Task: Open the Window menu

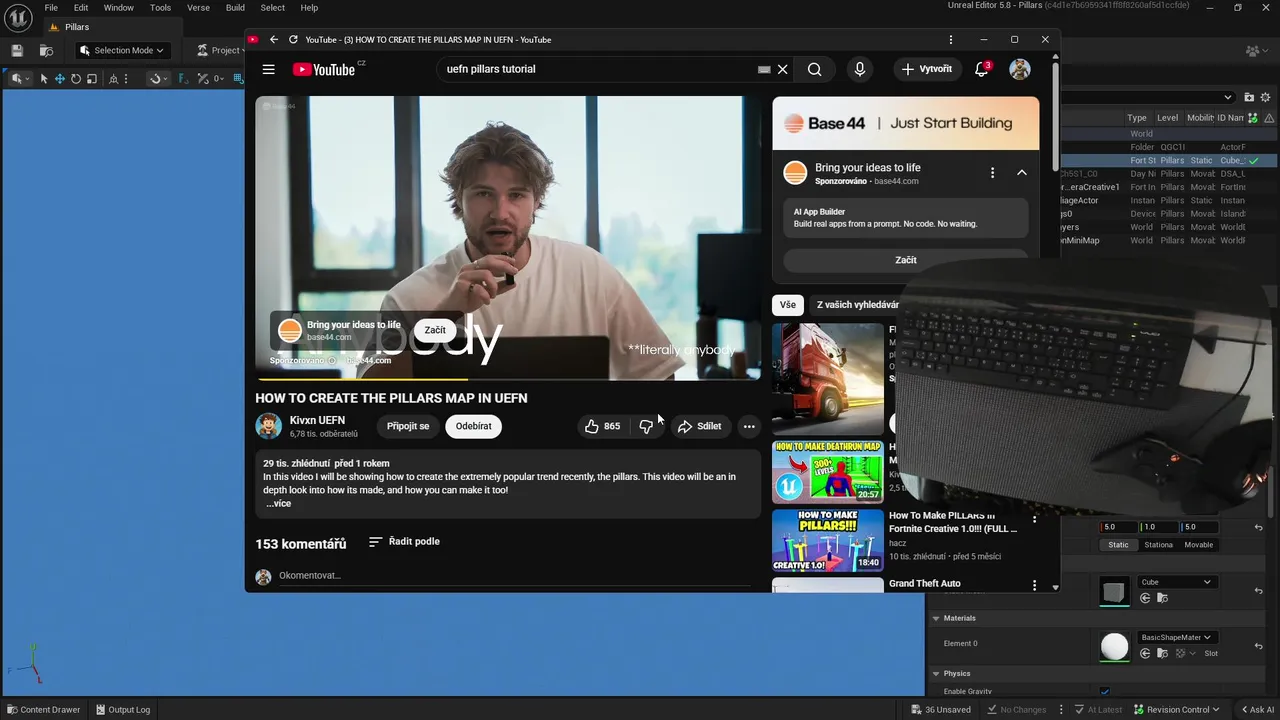Action: tap(118, 7)
